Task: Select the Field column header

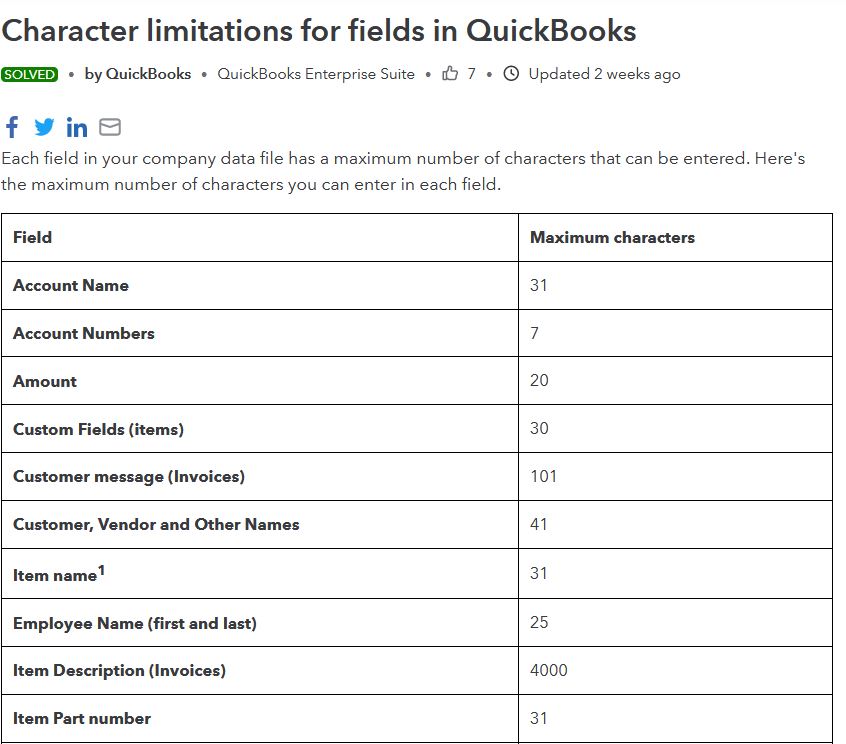Action: point(30,237)
